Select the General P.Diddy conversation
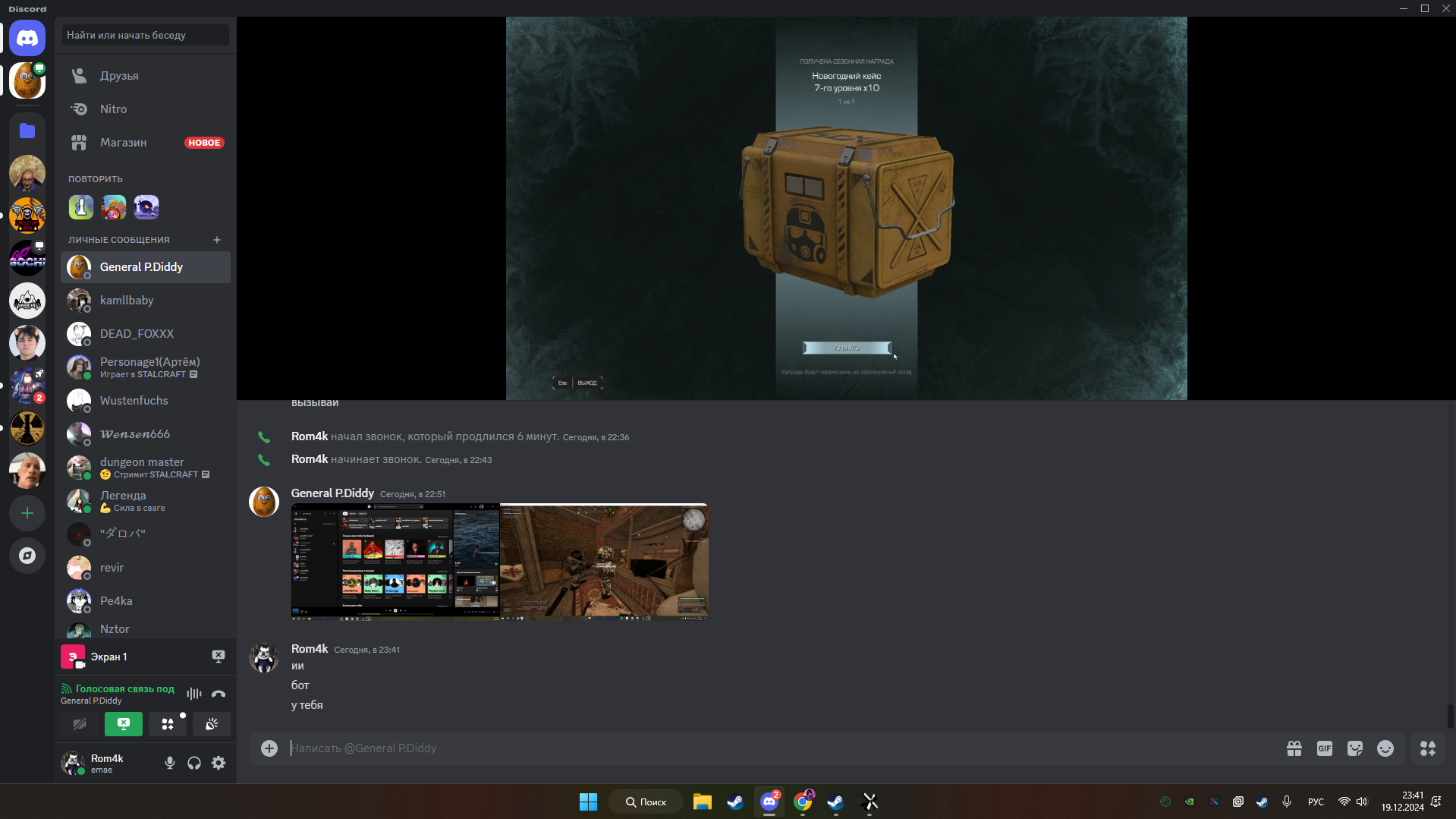The image size is (1456, 819). 146,267
